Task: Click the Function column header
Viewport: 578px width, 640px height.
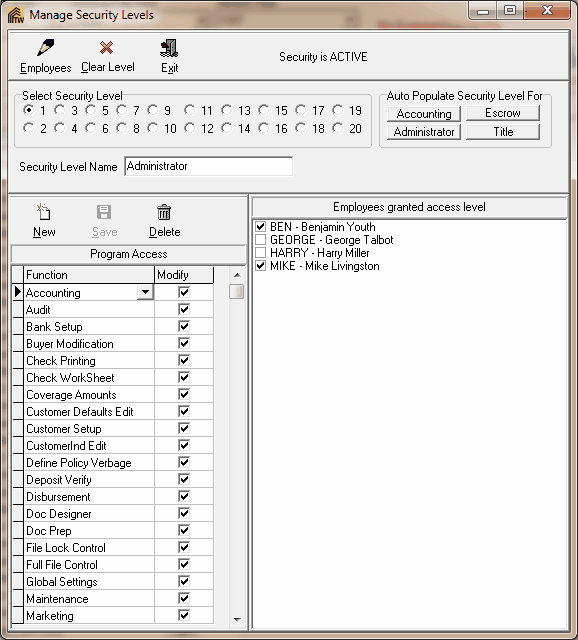Action: [x=89, y=275]
